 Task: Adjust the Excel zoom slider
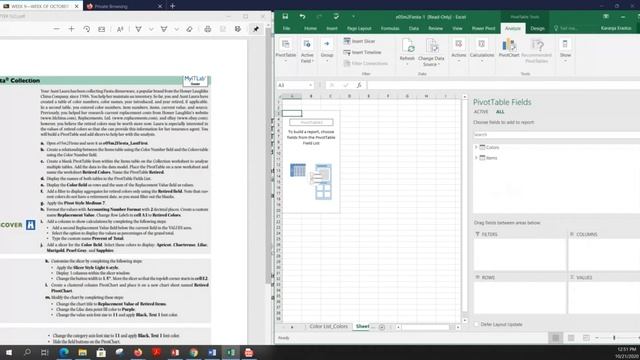[614, 338]
